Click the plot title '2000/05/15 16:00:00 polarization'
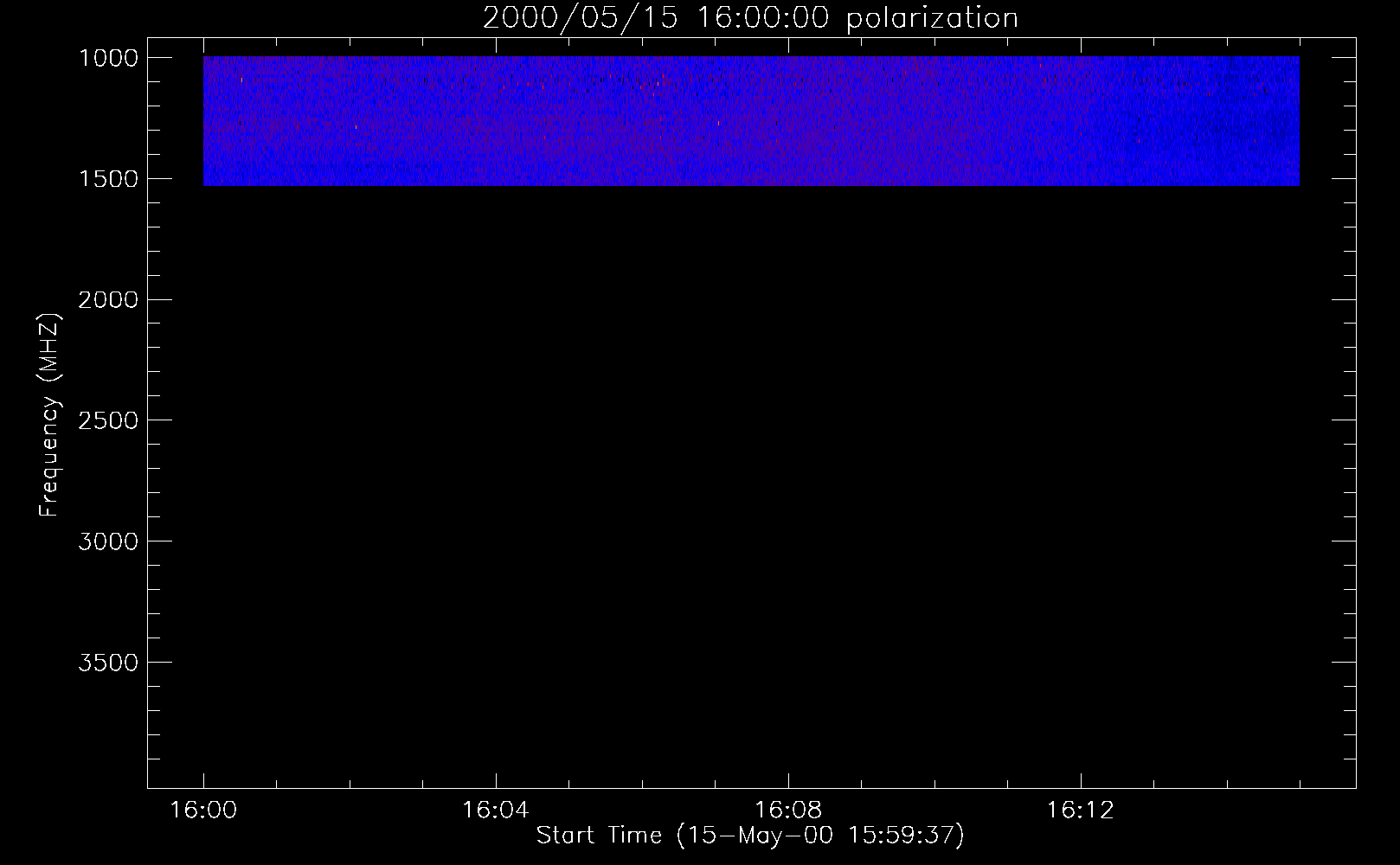Screen dimensions: 1400x865 click(750, 18)
